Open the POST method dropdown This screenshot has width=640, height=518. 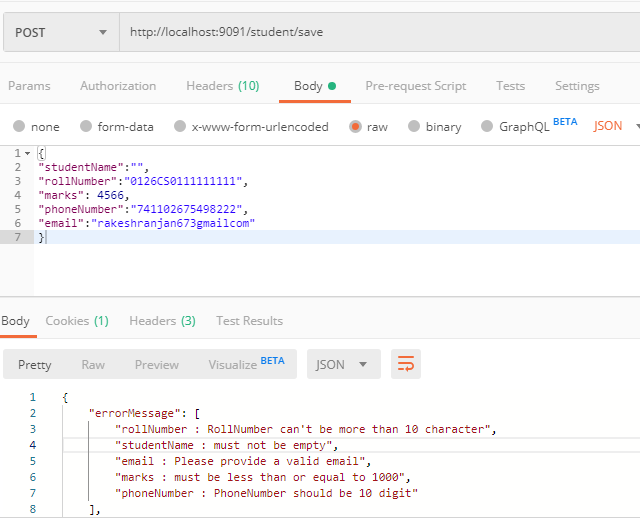(60, 32)
